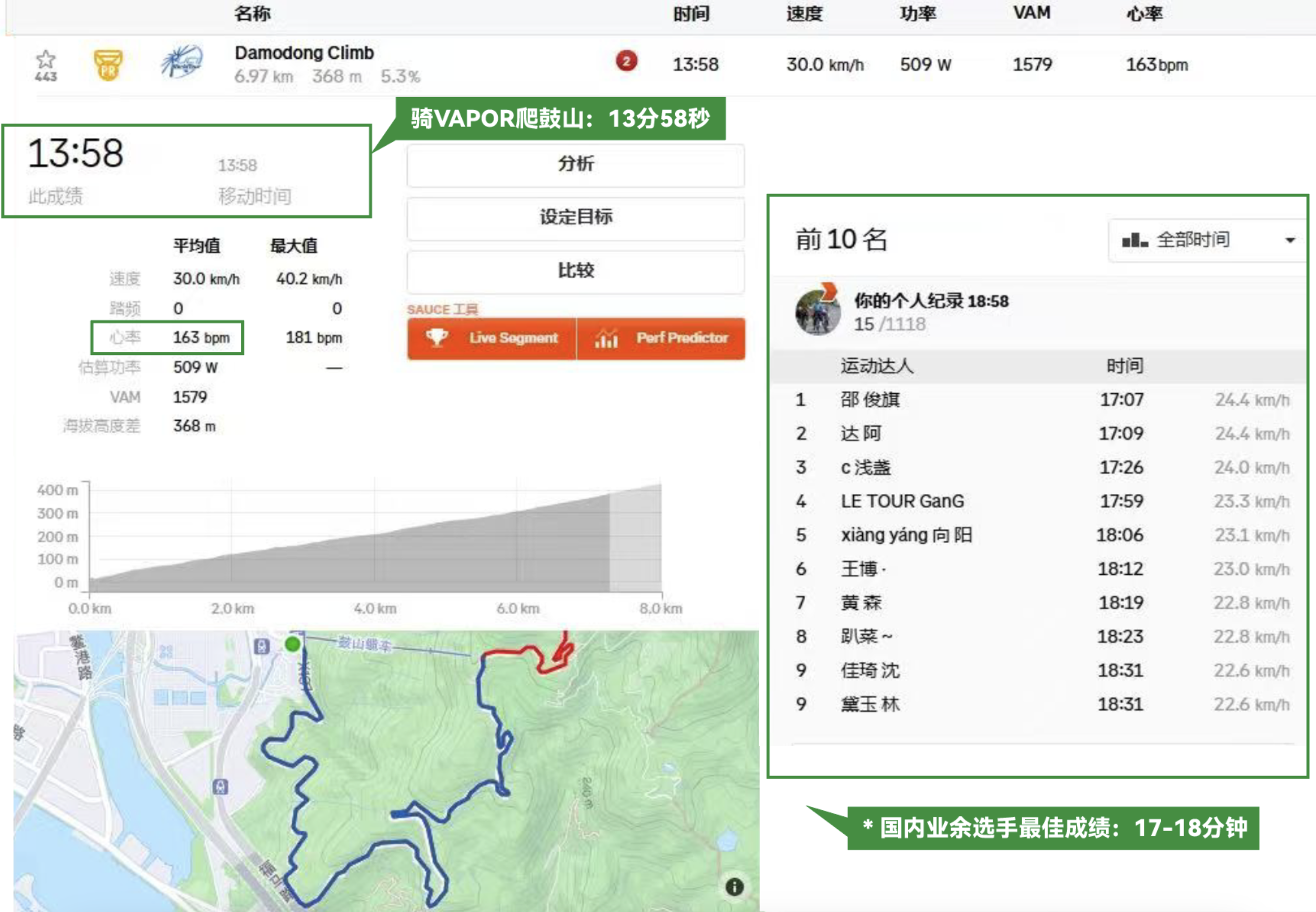1316x912 pixels.
Task: Click the 17:09 leaderboard time
Action: coord(1121,433)
